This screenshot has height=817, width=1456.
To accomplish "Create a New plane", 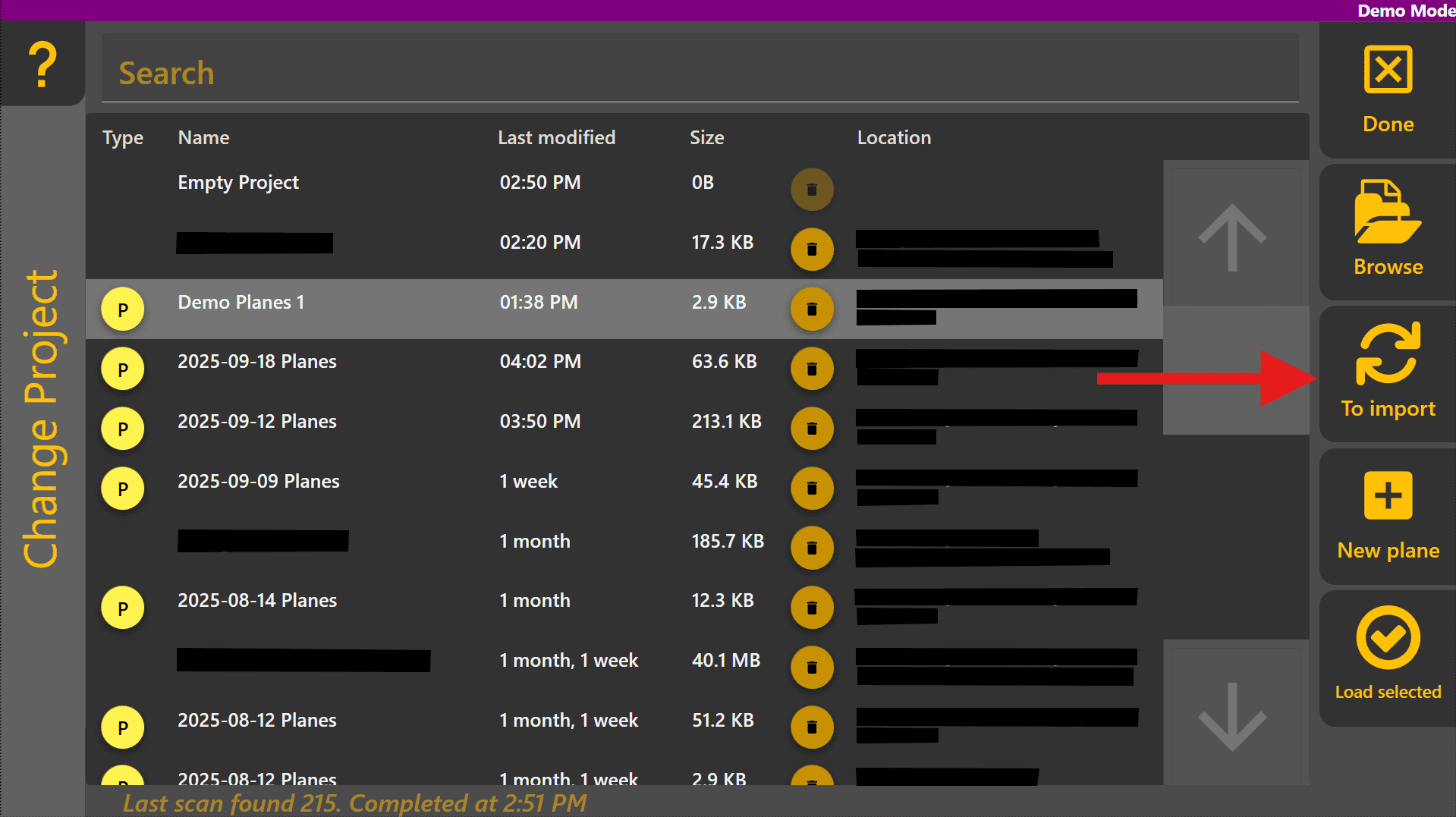I will tap(1387, 516).
